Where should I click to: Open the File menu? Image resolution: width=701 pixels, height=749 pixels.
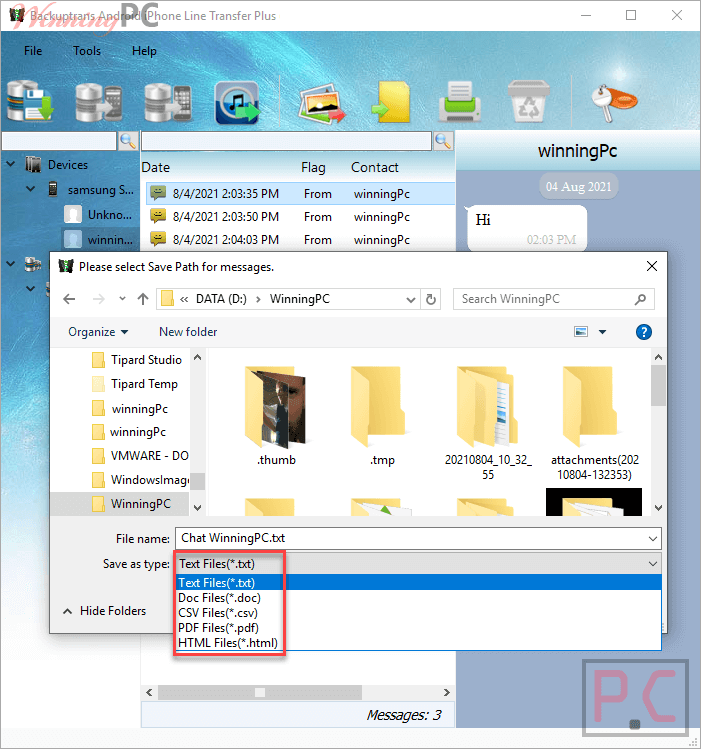tap(33, 51)
